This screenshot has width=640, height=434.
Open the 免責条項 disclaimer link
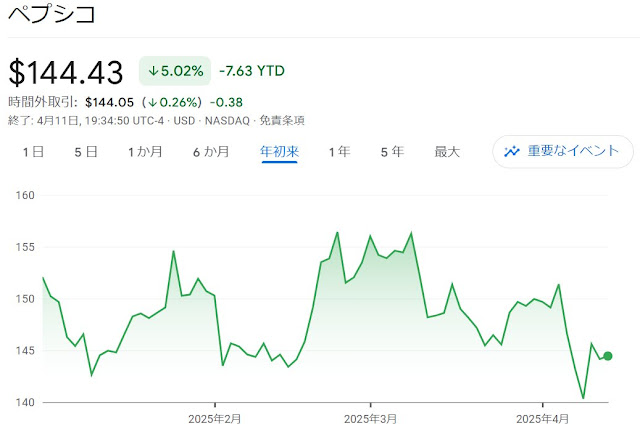point(282,120)
